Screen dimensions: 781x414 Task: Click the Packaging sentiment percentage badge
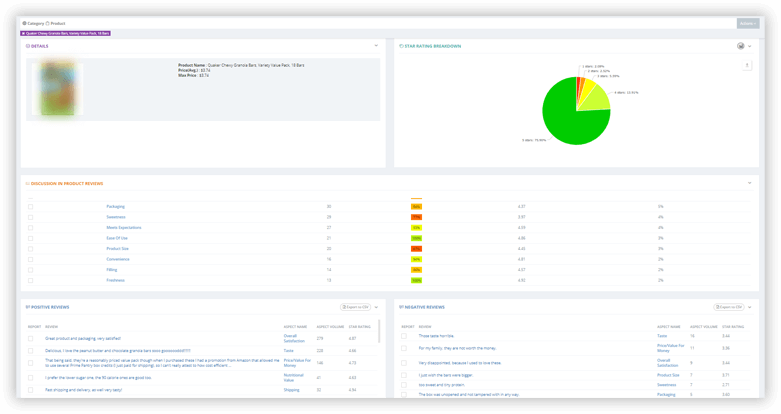(x=416, y=206)
